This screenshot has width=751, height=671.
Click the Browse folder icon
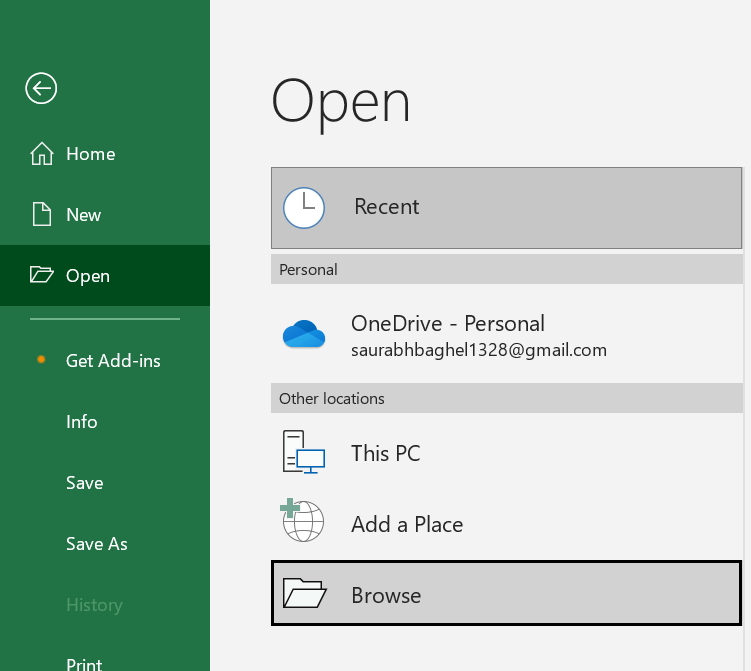tap(304, 594)
